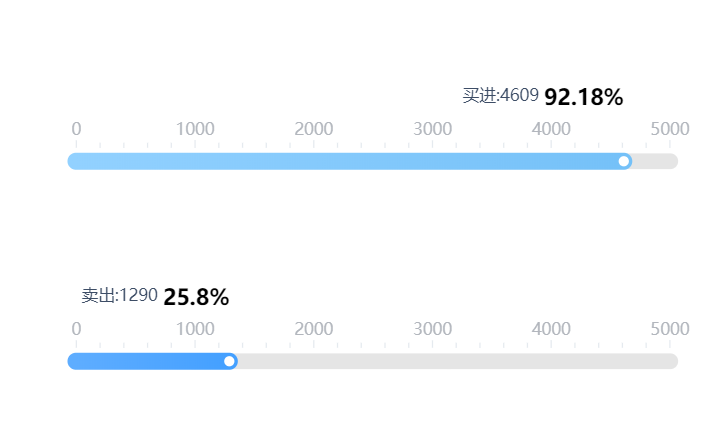Click the 4000 tick label on top scale

click(x=551, y=129)
